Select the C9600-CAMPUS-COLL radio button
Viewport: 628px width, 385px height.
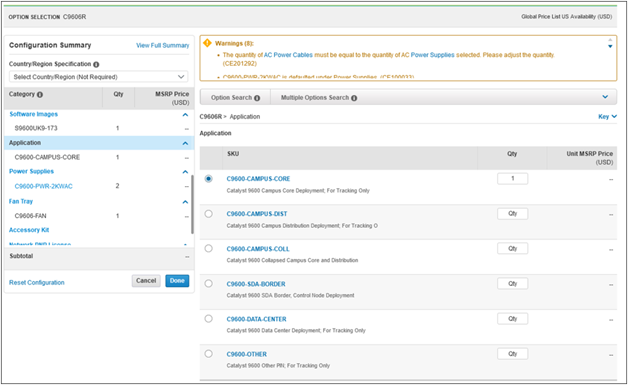[208, 248]
